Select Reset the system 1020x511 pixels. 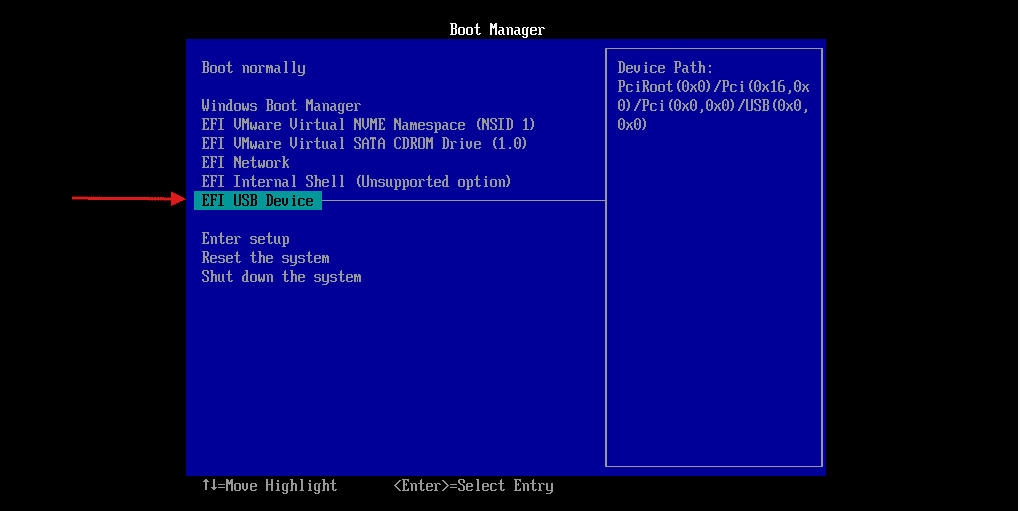pyautogui.click(x=265, y=258)
